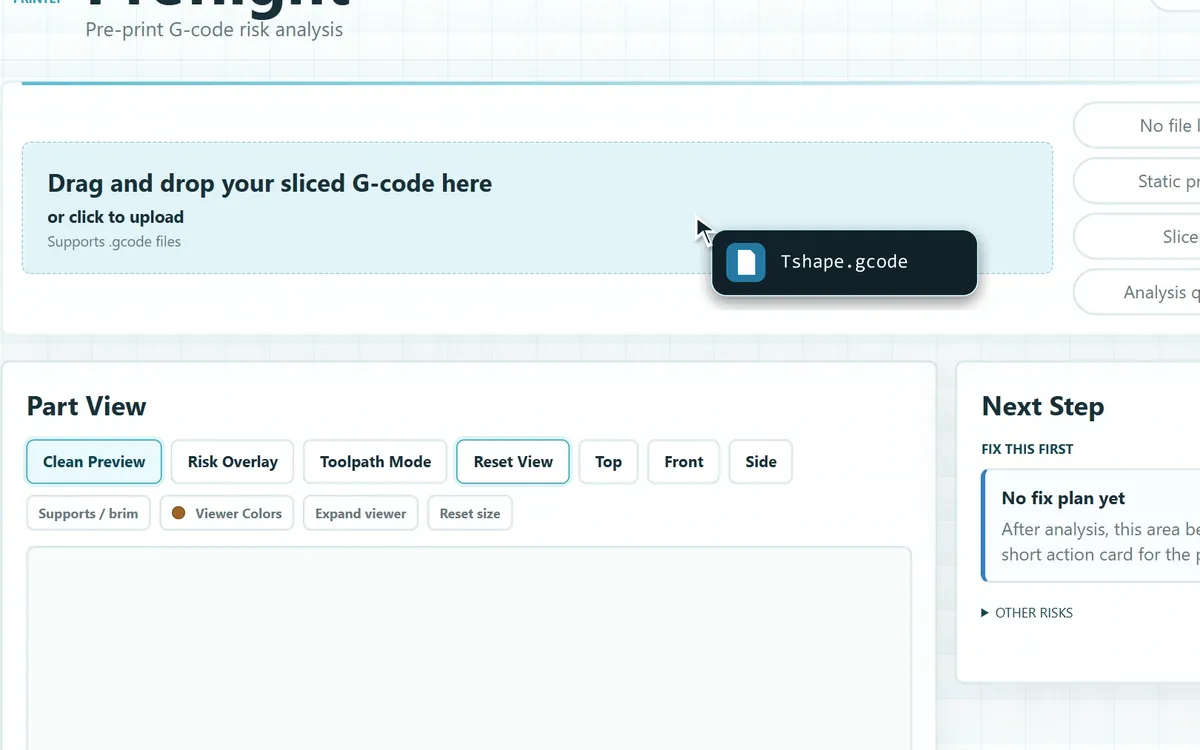Switch camera to Top view
The width and height of the screenshot is (1200, 750).
(608, 462)
